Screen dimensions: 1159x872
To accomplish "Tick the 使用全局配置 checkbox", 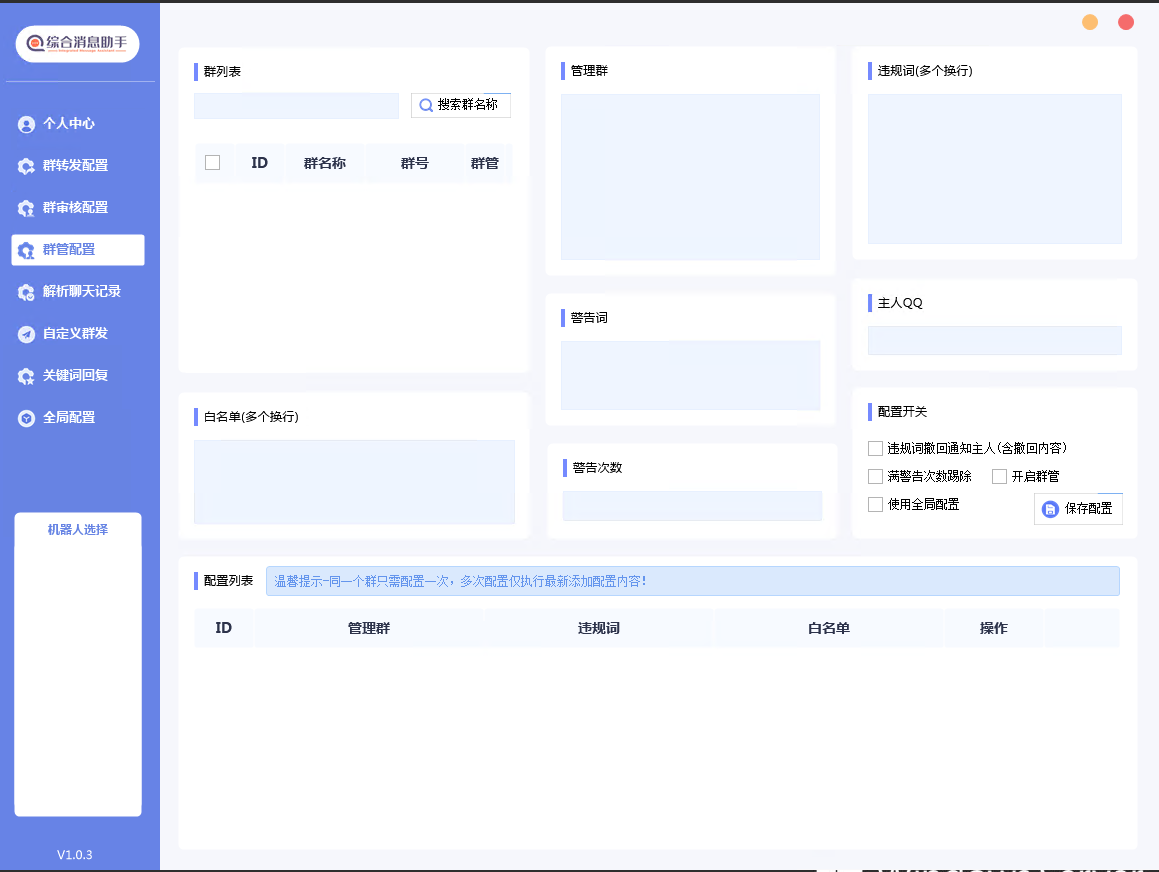I will tap(875, 504).
